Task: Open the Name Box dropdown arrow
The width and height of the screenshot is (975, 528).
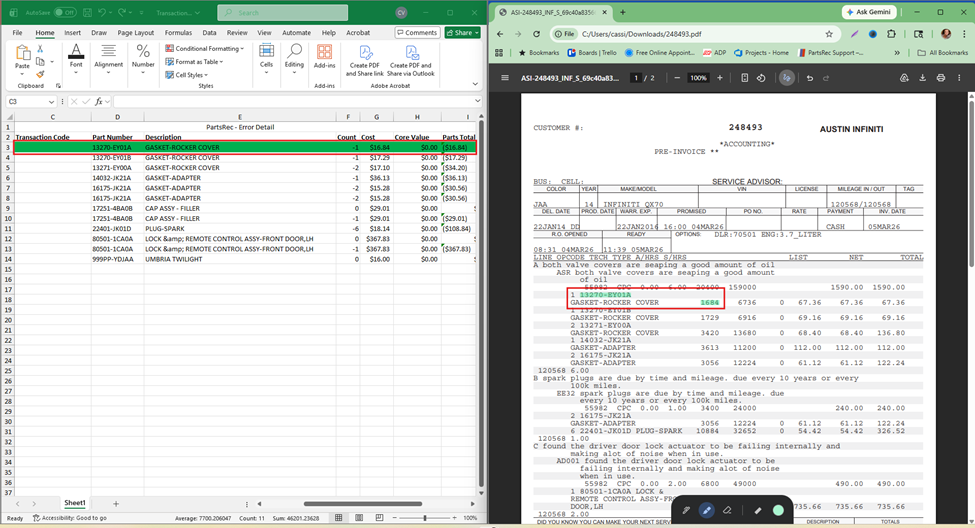Action: click(50, 101)
